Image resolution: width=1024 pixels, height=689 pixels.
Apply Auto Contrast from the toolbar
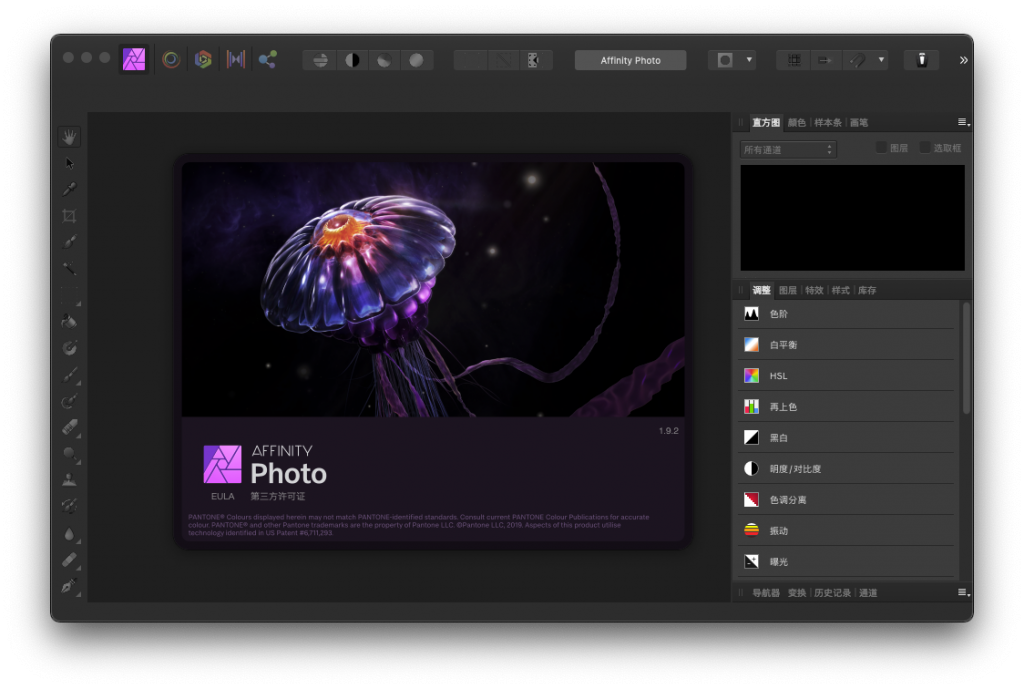click(x=352, y=60)
